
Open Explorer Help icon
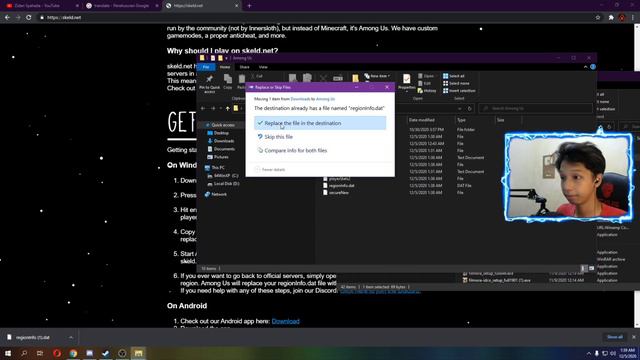click(x=593, y=67)
